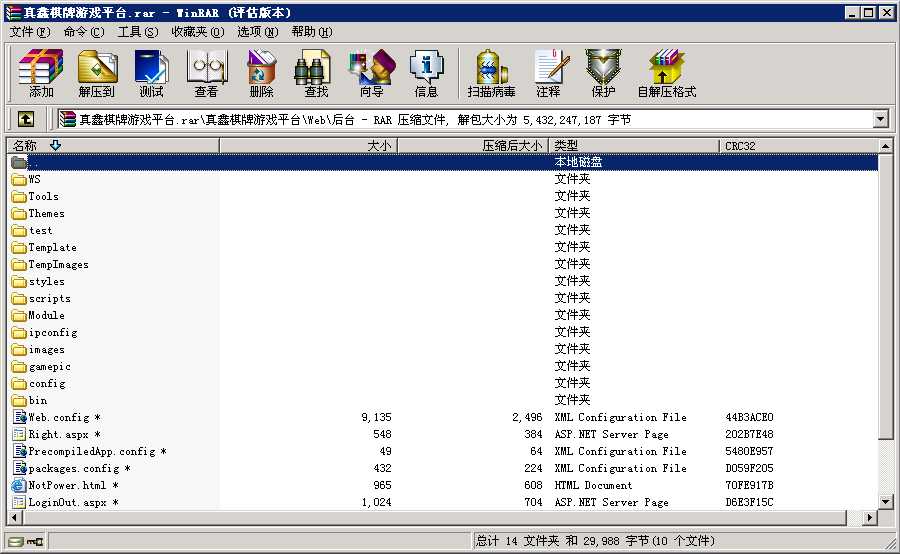Click the status bar total 总计 text

tap(595, 541)
